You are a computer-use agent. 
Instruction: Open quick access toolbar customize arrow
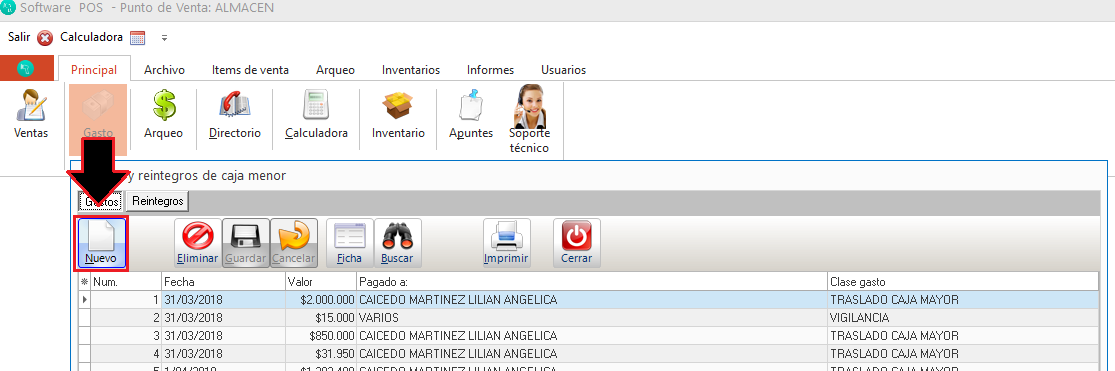point(164,38)
